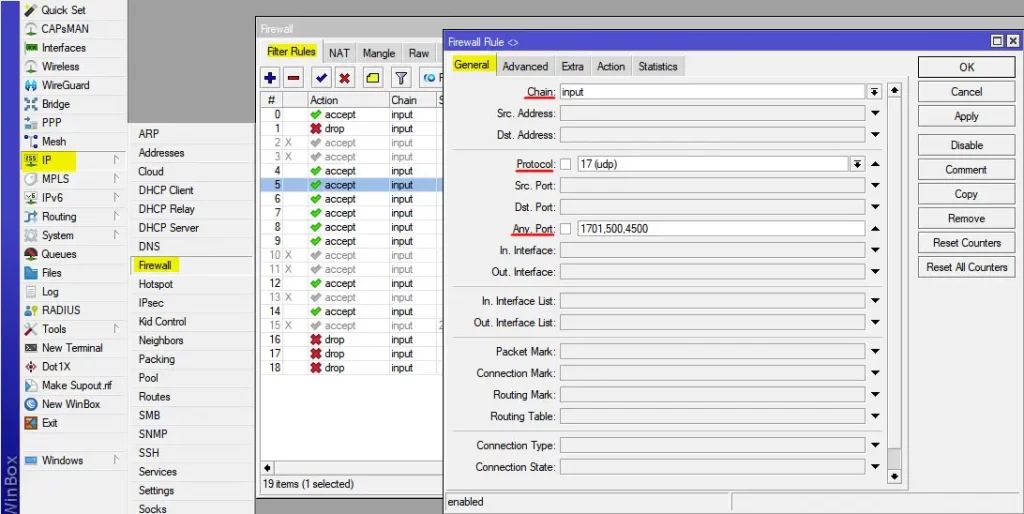
Task: Toggle the Any. Port invert checkbox
Action: (x=566, y=229)
